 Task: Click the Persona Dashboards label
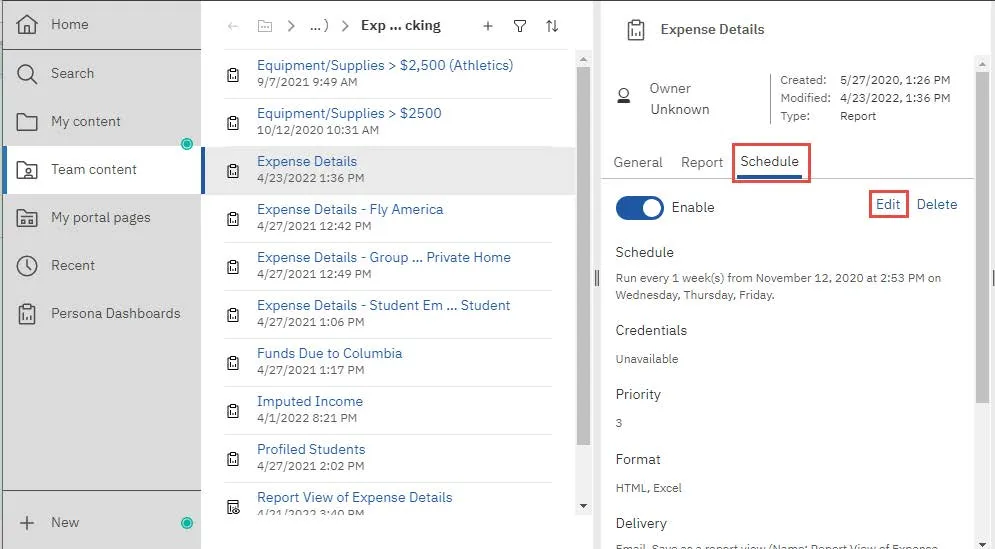(x=115, y=314)
